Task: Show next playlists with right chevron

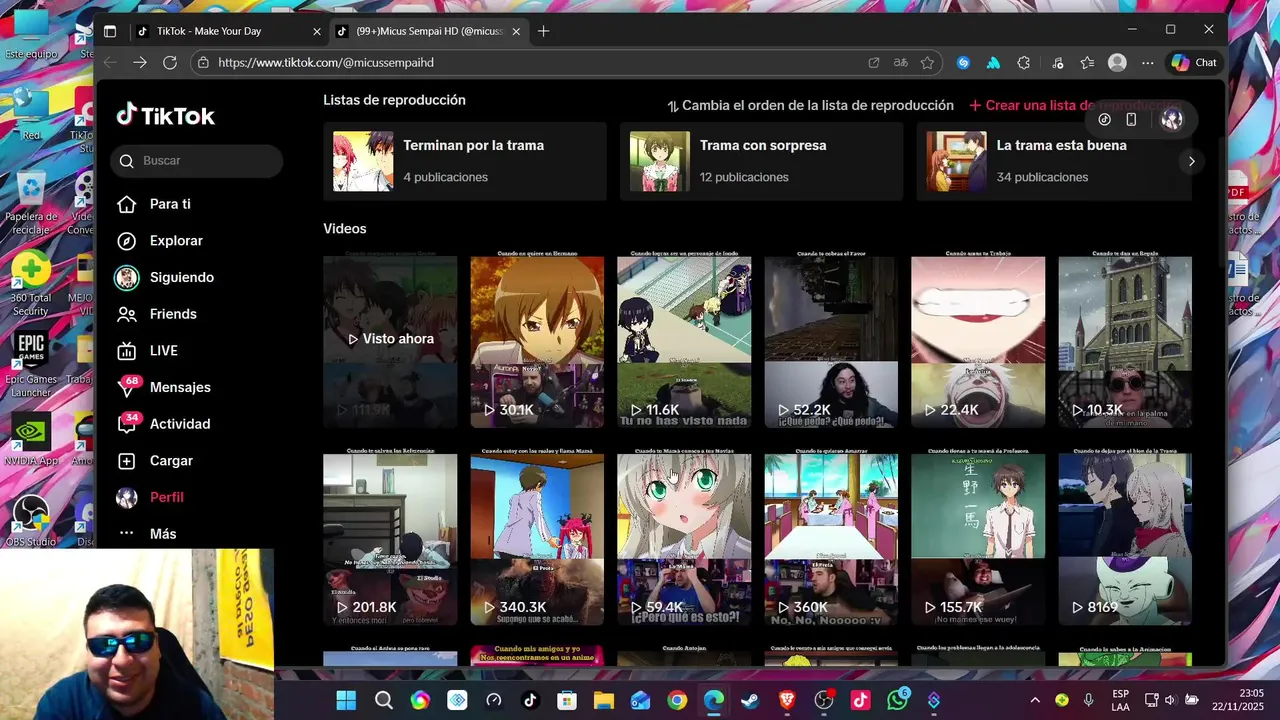Action: [x=1191, y=161]
